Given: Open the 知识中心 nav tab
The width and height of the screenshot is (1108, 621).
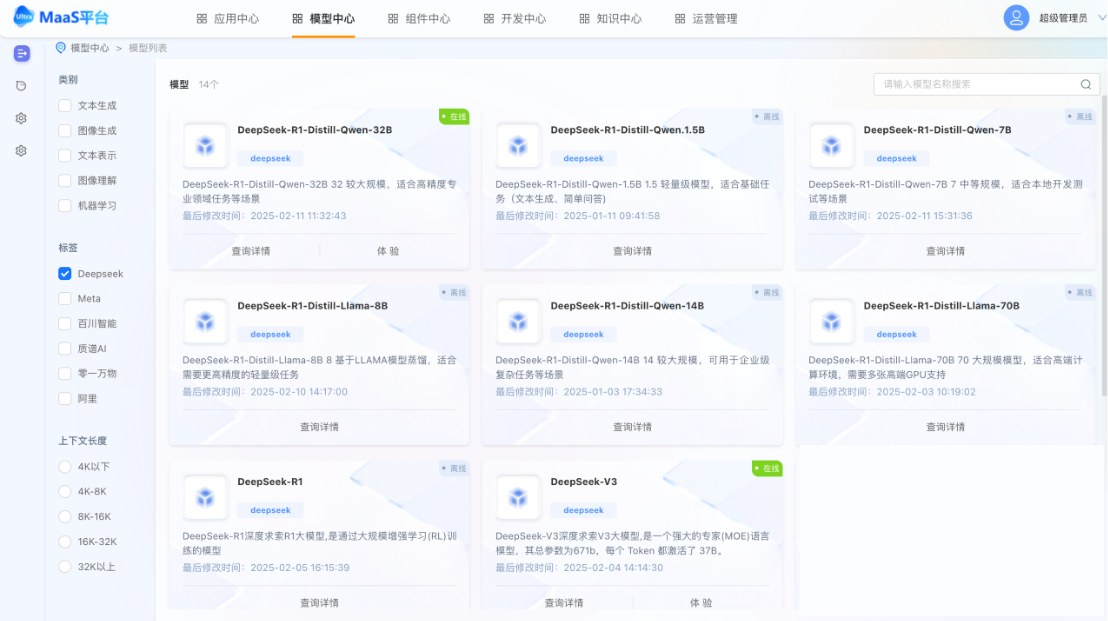Looking at the screenshot, I should (611, 19).
